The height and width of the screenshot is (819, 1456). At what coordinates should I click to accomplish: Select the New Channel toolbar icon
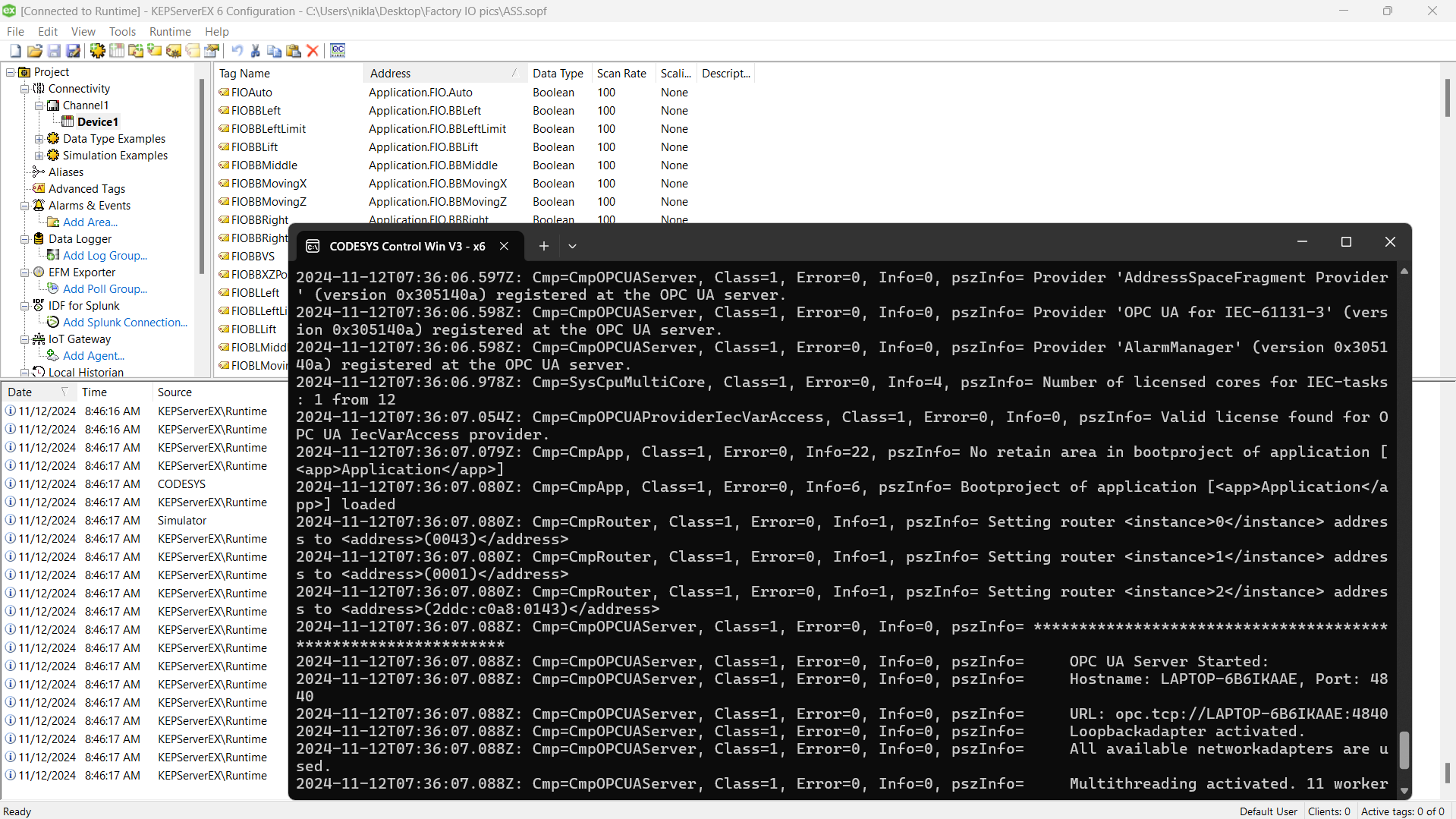(x=97, y=50)
